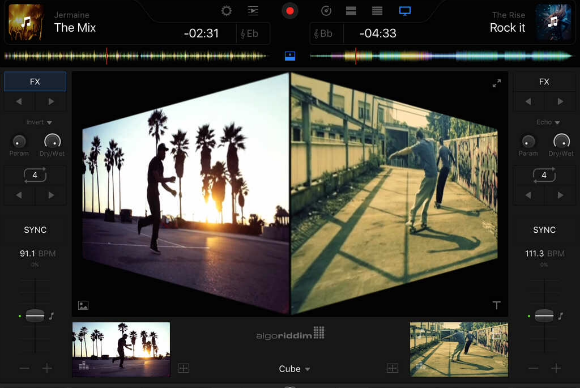The image size is (580, 388).
Task: Open The Mix album artwork on left deck
Action: click(26, 23)
